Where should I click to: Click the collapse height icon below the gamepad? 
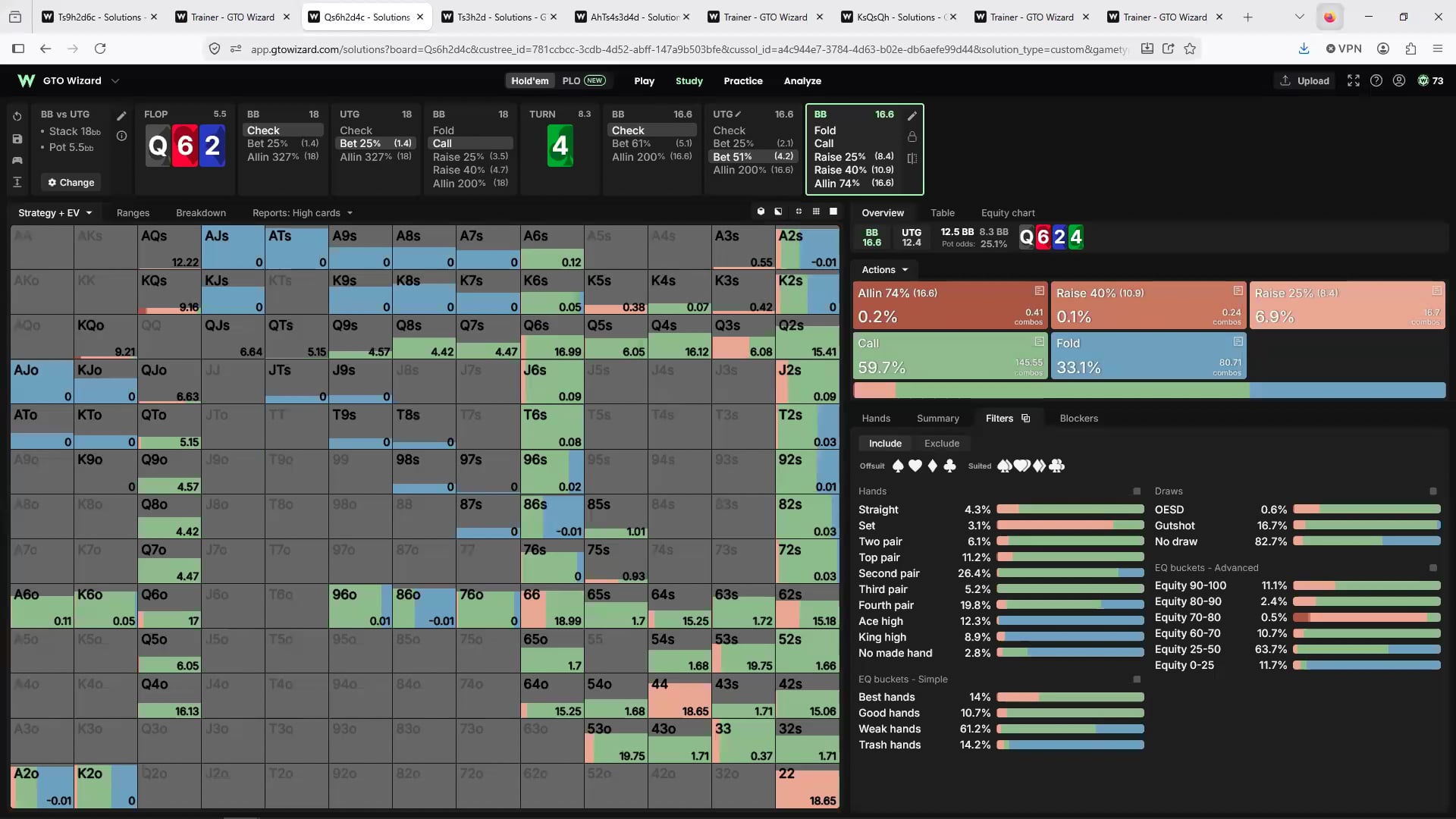coord(17,182)
